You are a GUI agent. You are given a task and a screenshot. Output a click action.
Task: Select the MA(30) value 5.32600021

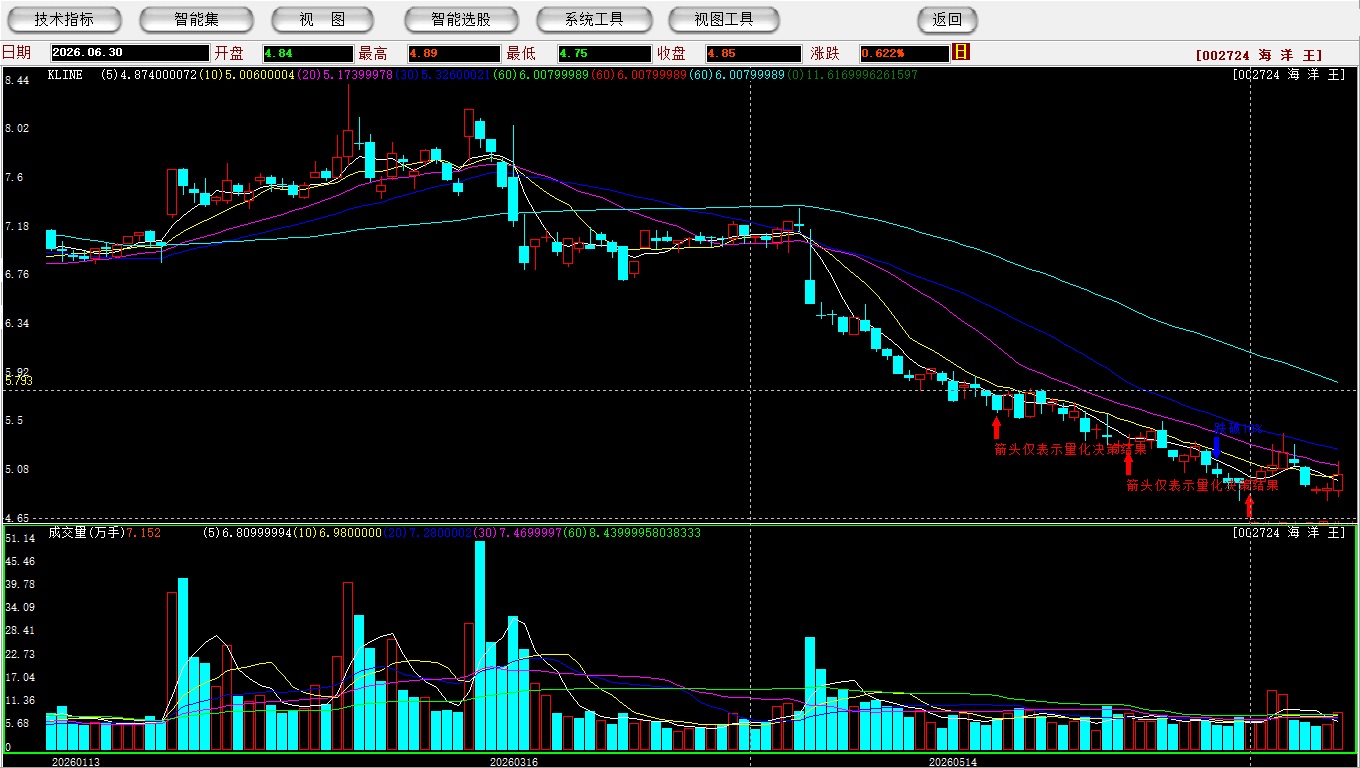(458, 75)
